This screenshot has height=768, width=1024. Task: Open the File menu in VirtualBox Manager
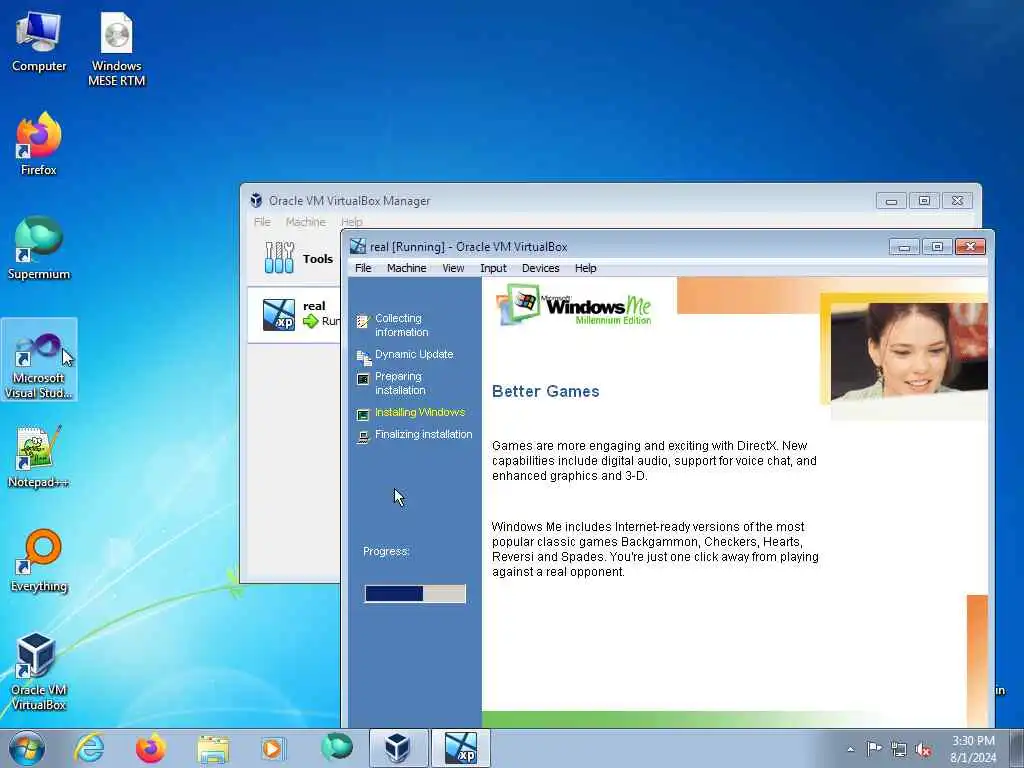tap(262, 222)
